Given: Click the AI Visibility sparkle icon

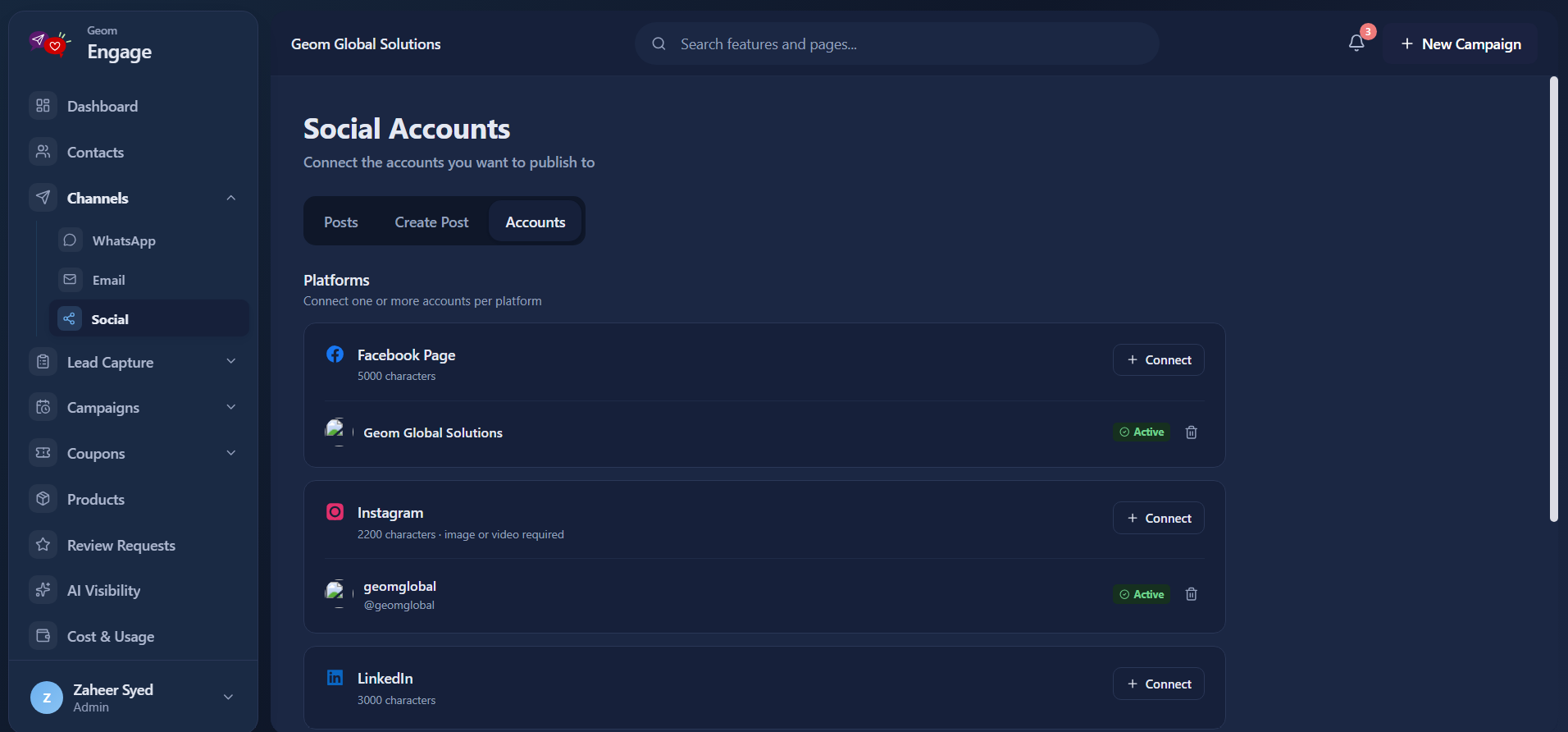Looking at the screenshot, I should [43, 590].
